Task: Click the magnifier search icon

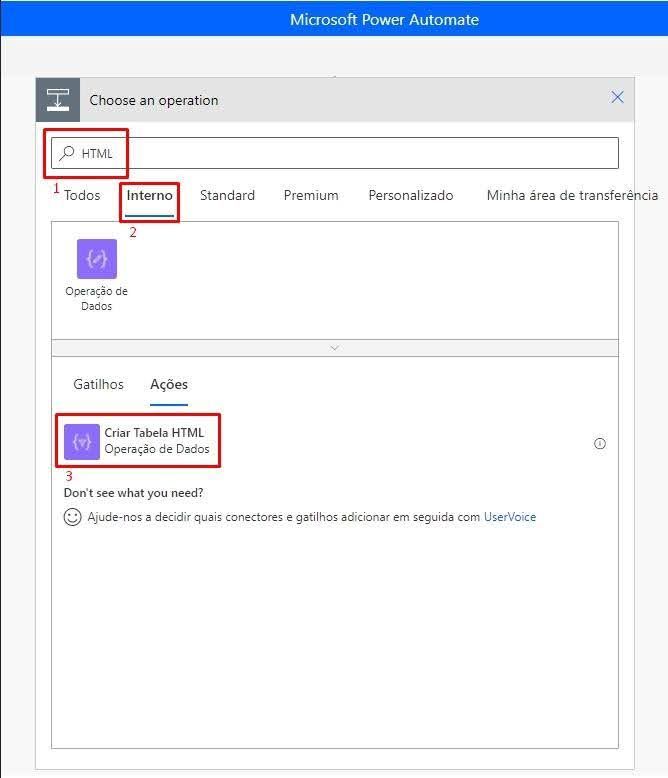Action: coord(67,153)
